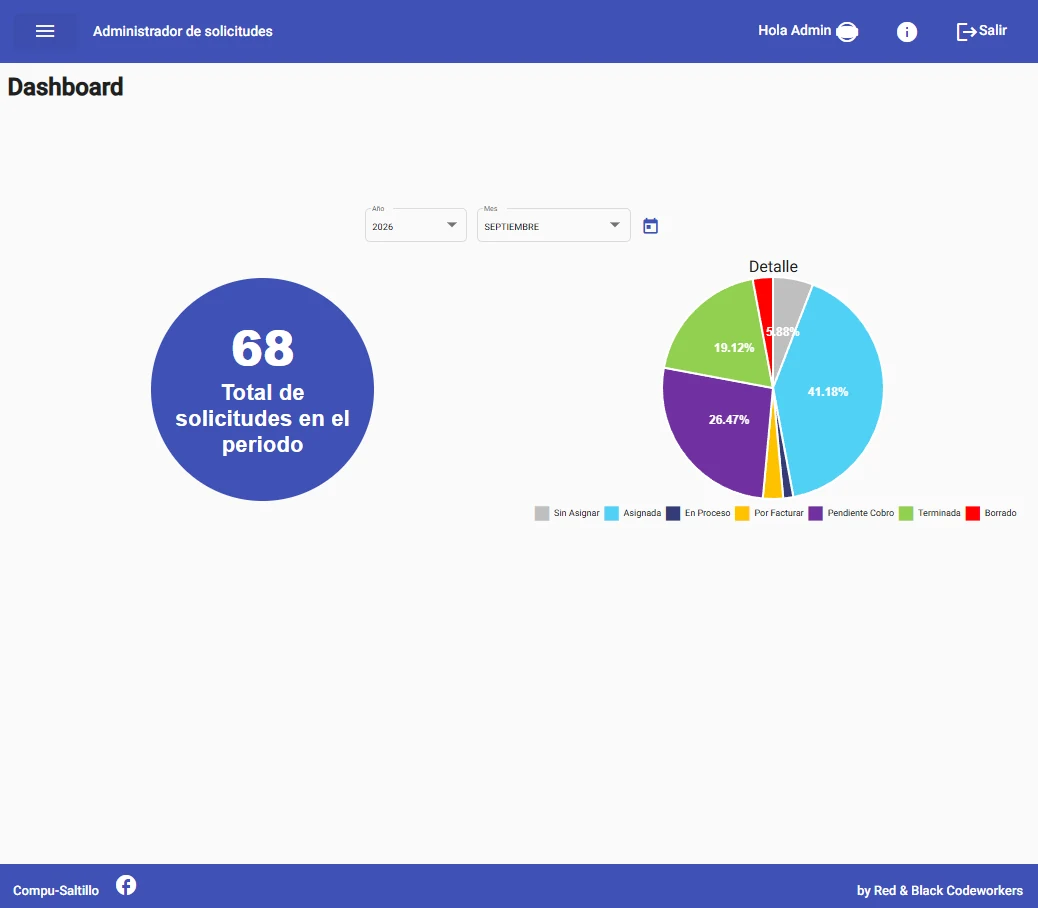Open the information icon in header

906,32
